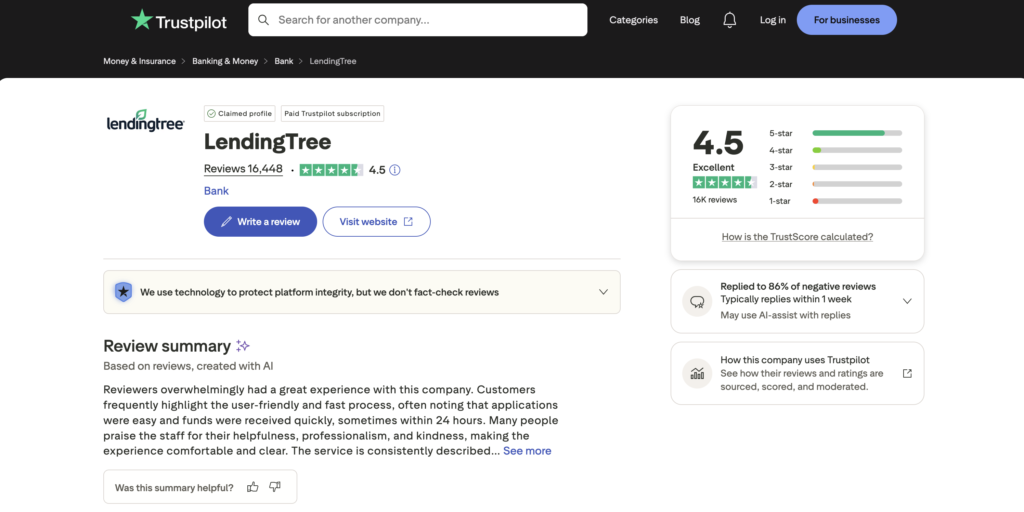Click the LendingTree logo thumbnail
This screenshot has width=1024, height=512.
tap(146, 121)
